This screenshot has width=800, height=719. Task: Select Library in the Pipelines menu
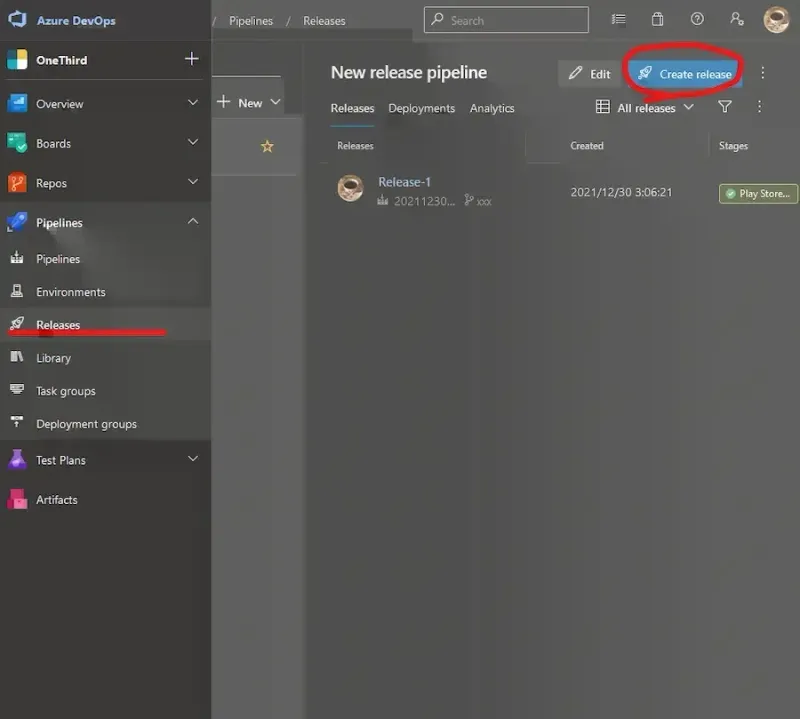(54, 358)
